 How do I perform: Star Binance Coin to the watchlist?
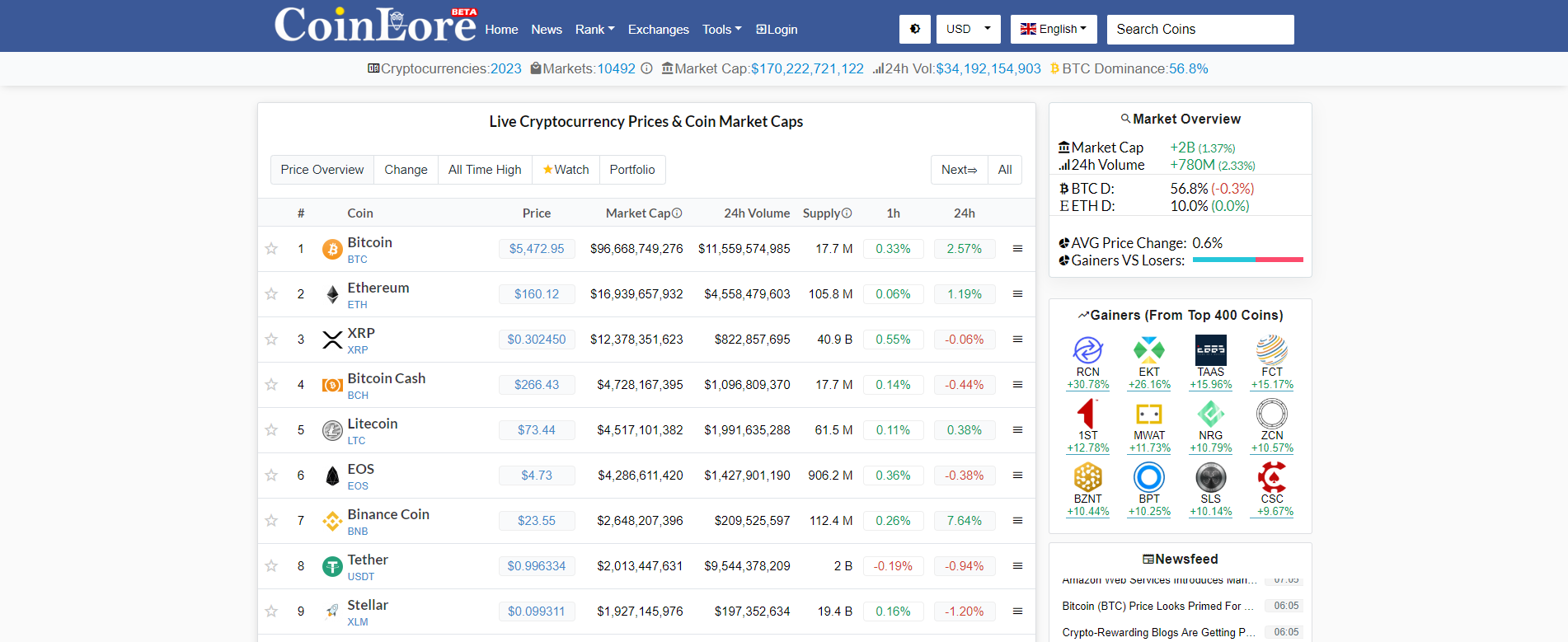pyautogui.click(x=271, y=521)
